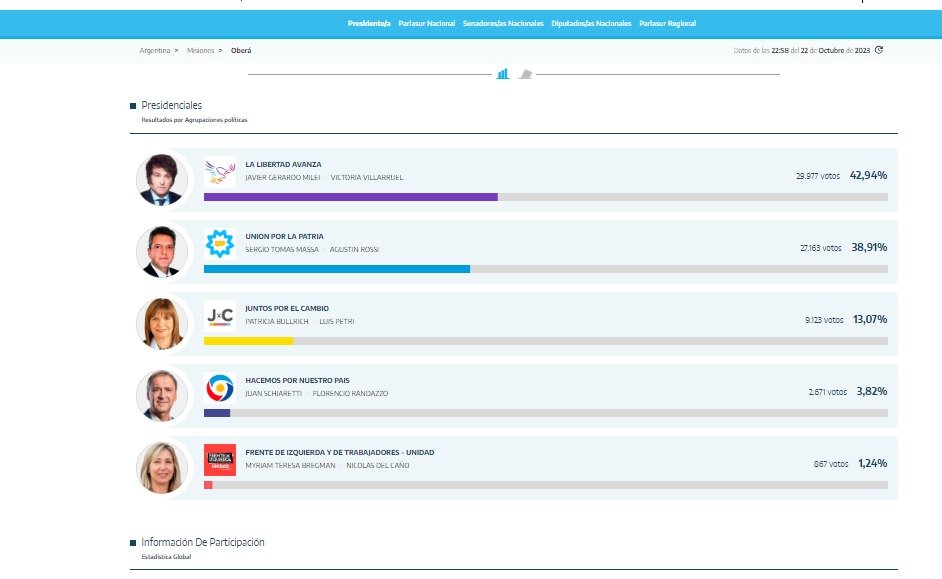Viewport: 942px width, 579px height.
Task: Click the PATRICIA BULLRICH candidate name
Action: pos(276,322)
